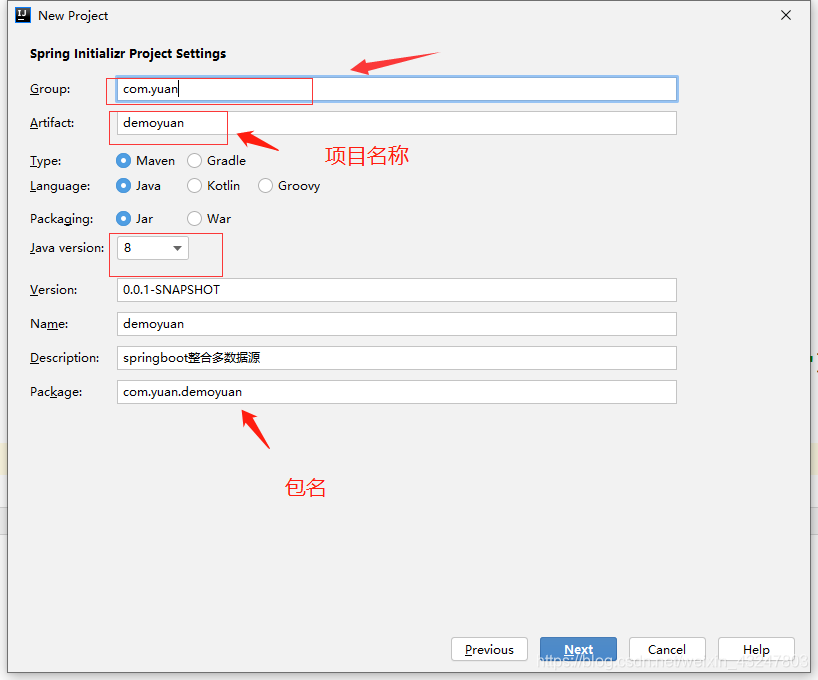
Task: Click the Artifact input field
Action: [397, 123]
